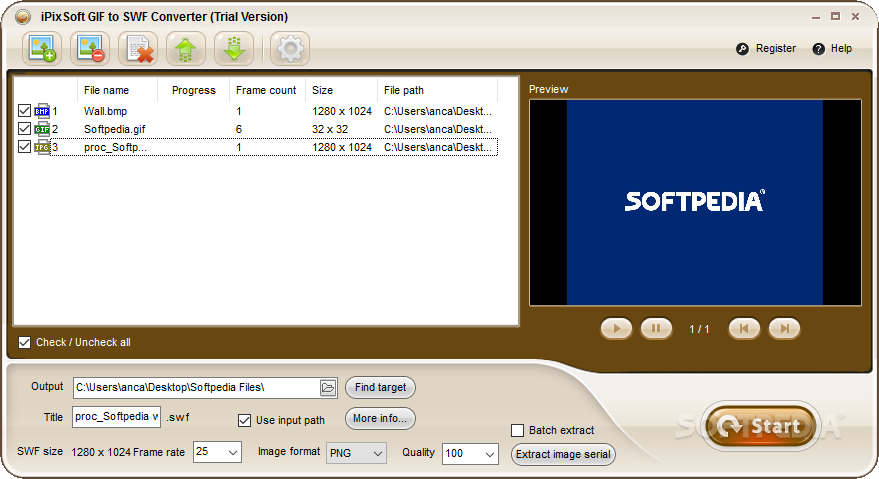This screenshot has width=879, height=479.
Task: Start the conversion
Action: pos(760,426)
